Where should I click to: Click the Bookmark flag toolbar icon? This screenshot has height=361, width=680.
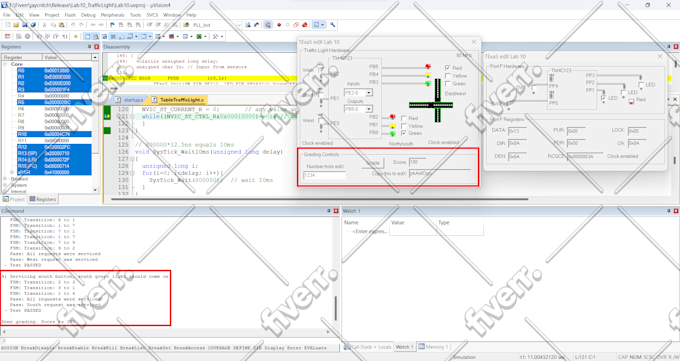tap(112, 25)
